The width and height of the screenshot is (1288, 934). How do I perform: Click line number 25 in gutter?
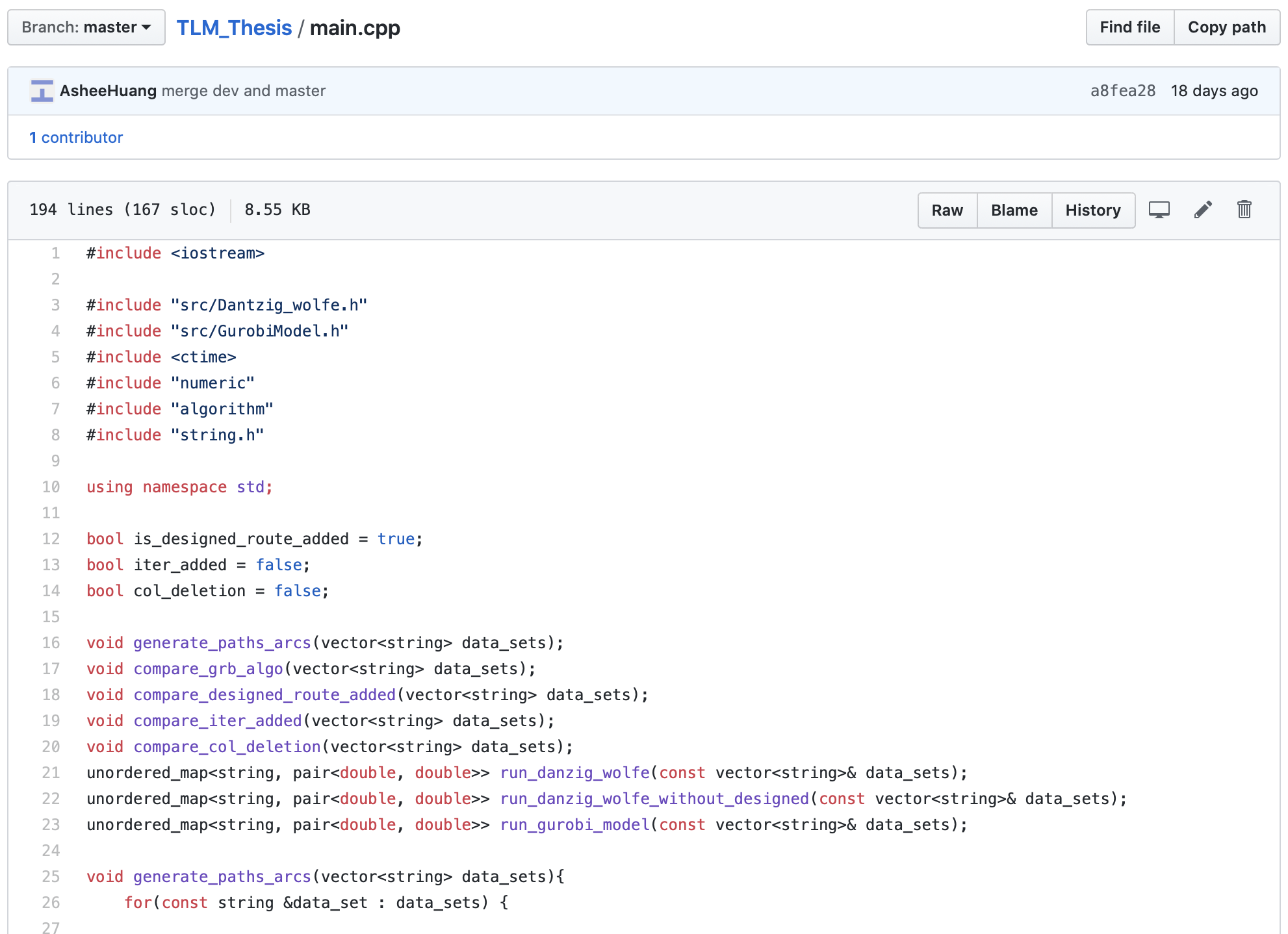[x=51, y=877]
